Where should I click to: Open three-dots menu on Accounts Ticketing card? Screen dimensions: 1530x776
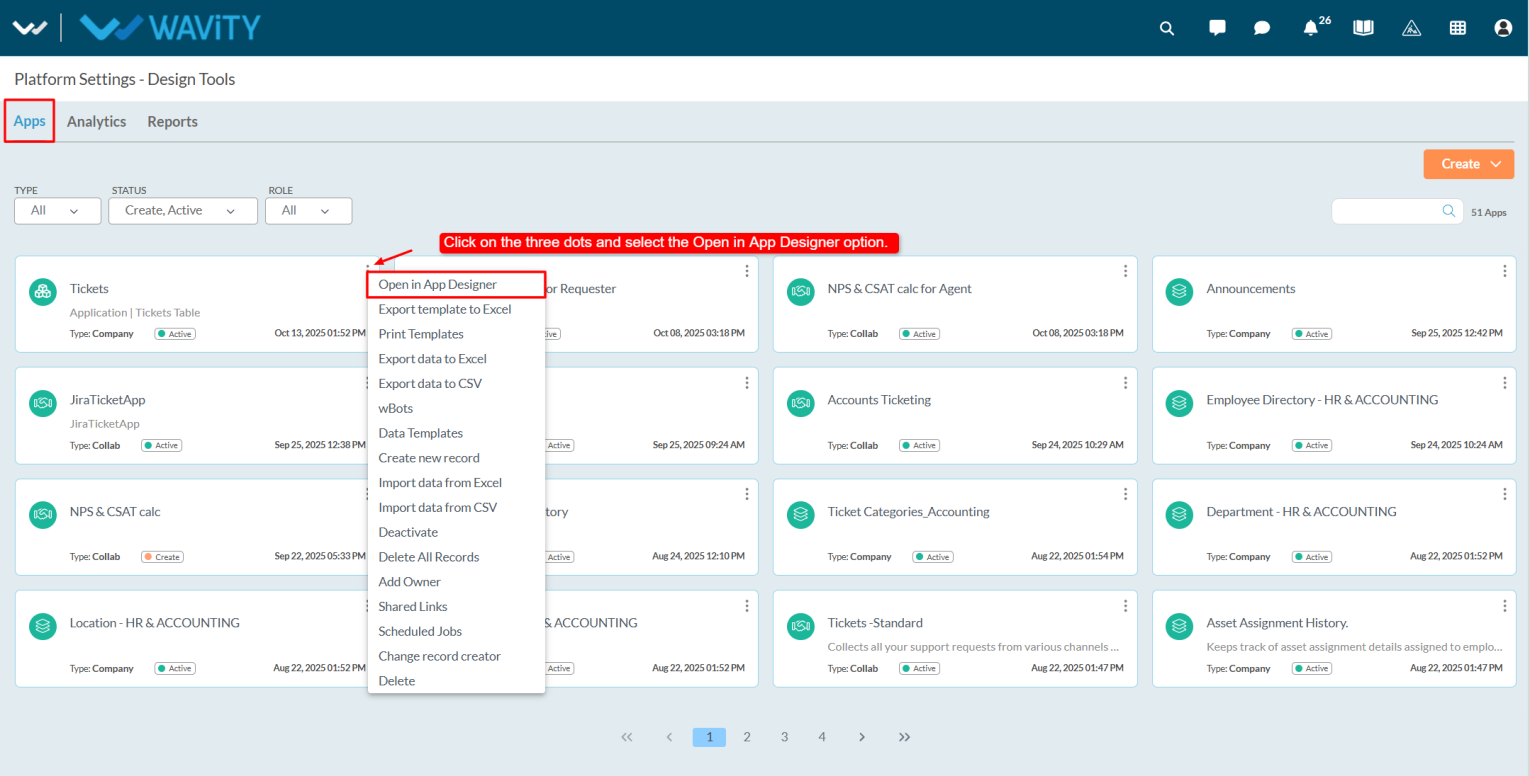1125,383
